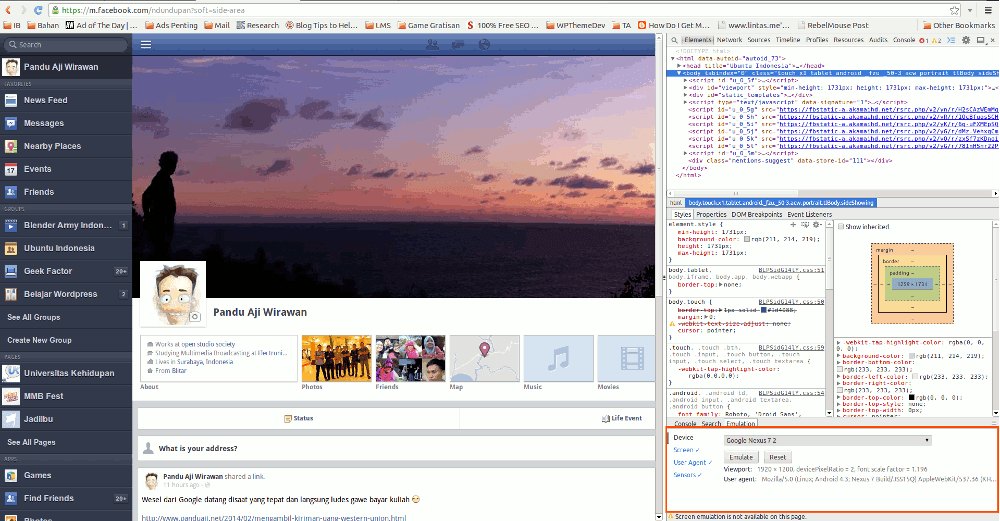Open Other Bookmarks folder
This screenshot has width=1000, height=521.
coord(959,26)
